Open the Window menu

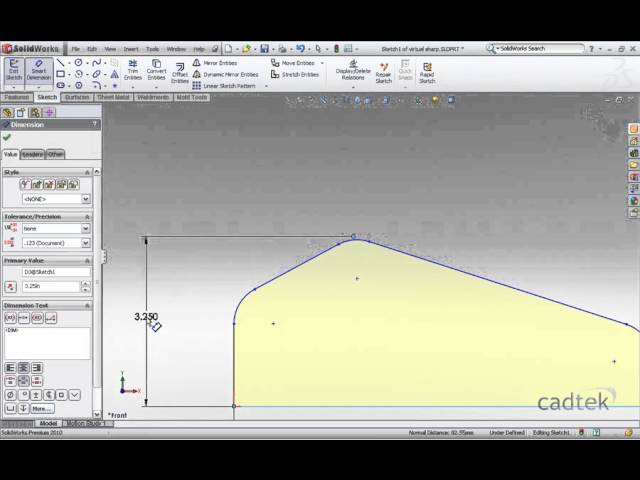coord(176,49)
